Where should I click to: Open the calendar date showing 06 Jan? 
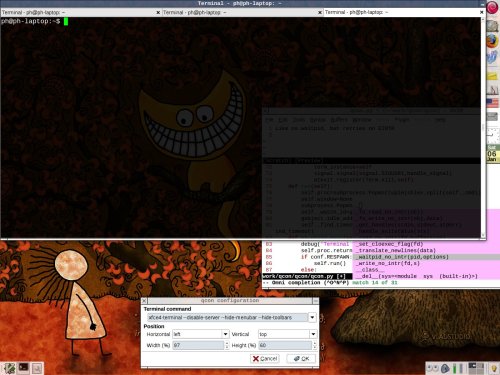click(x=492, y=154)
